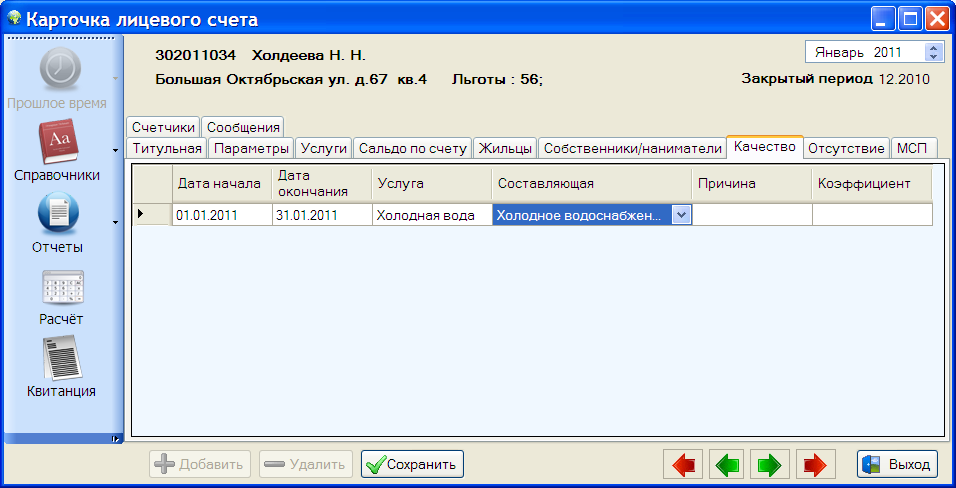Screen dimensions: 956x488
Task: Go to first record with red left arrow
Action: (683, 465)
